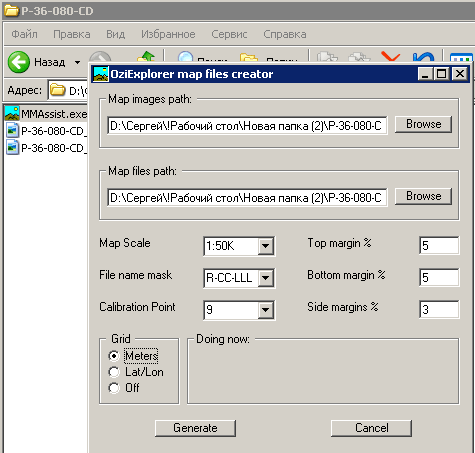
Task: Open the Избранное menu
Action: (x=168, y=34)
